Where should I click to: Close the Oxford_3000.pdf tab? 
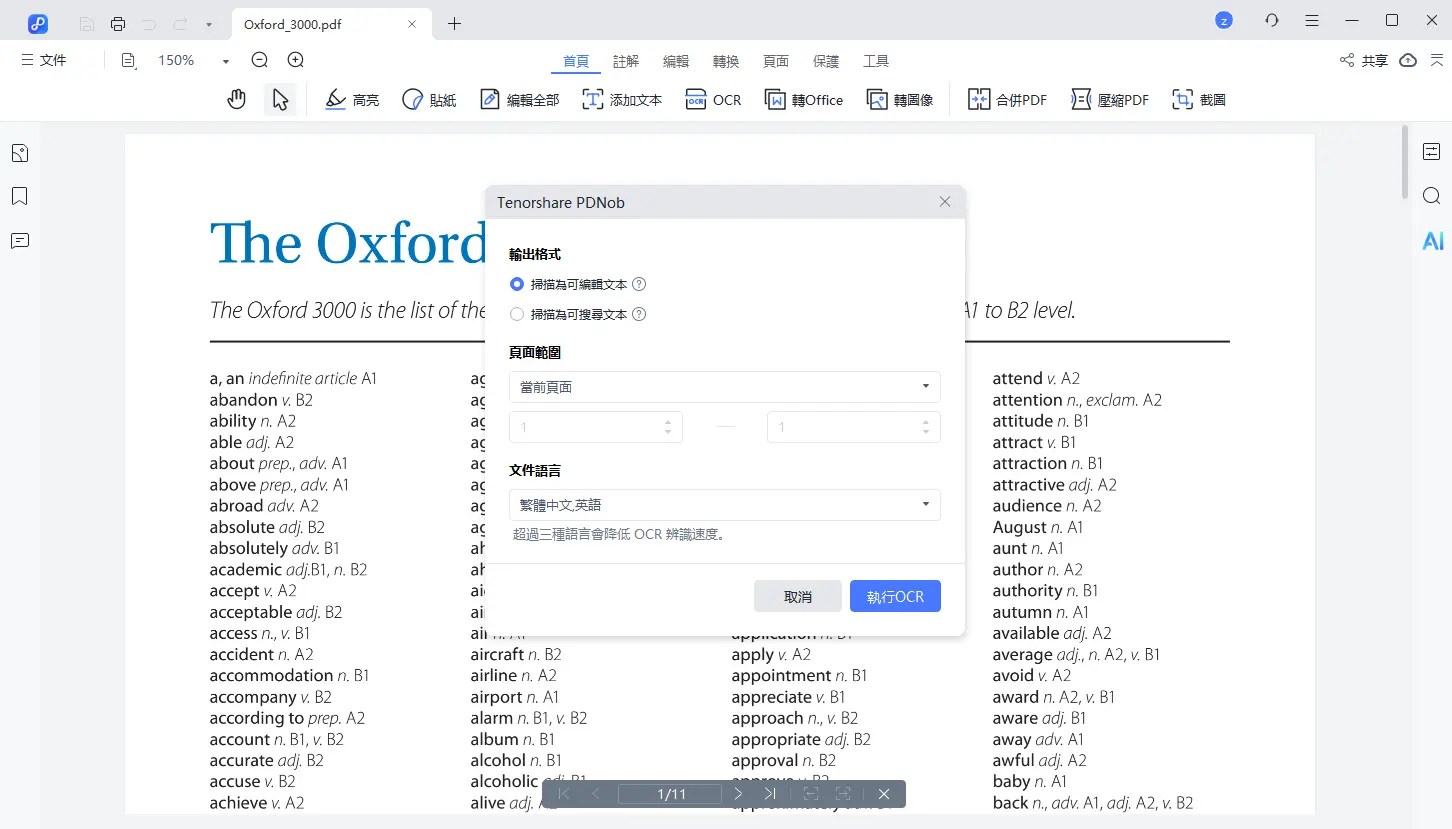tap(412, 24)
